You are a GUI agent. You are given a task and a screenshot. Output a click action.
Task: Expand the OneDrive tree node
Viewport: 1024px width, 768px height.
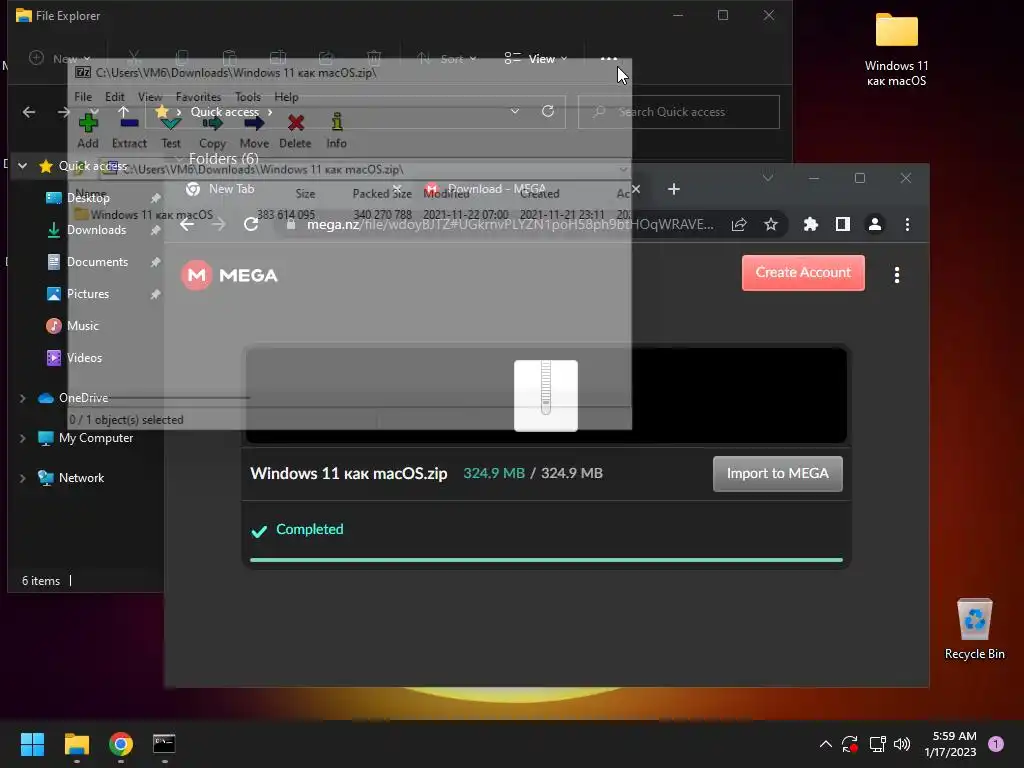tap(22, 398)
